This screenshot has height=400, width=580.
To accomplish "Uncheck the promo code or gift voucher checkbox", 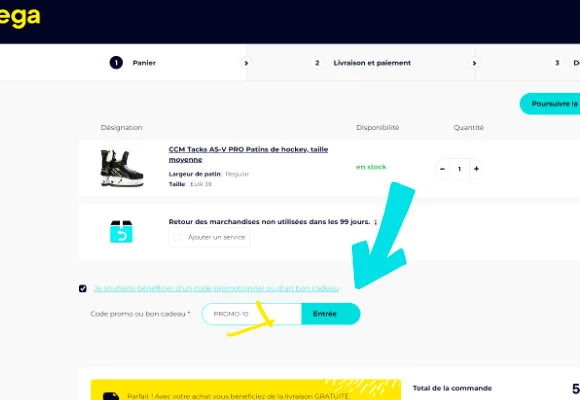I will [x=83, y=288].
